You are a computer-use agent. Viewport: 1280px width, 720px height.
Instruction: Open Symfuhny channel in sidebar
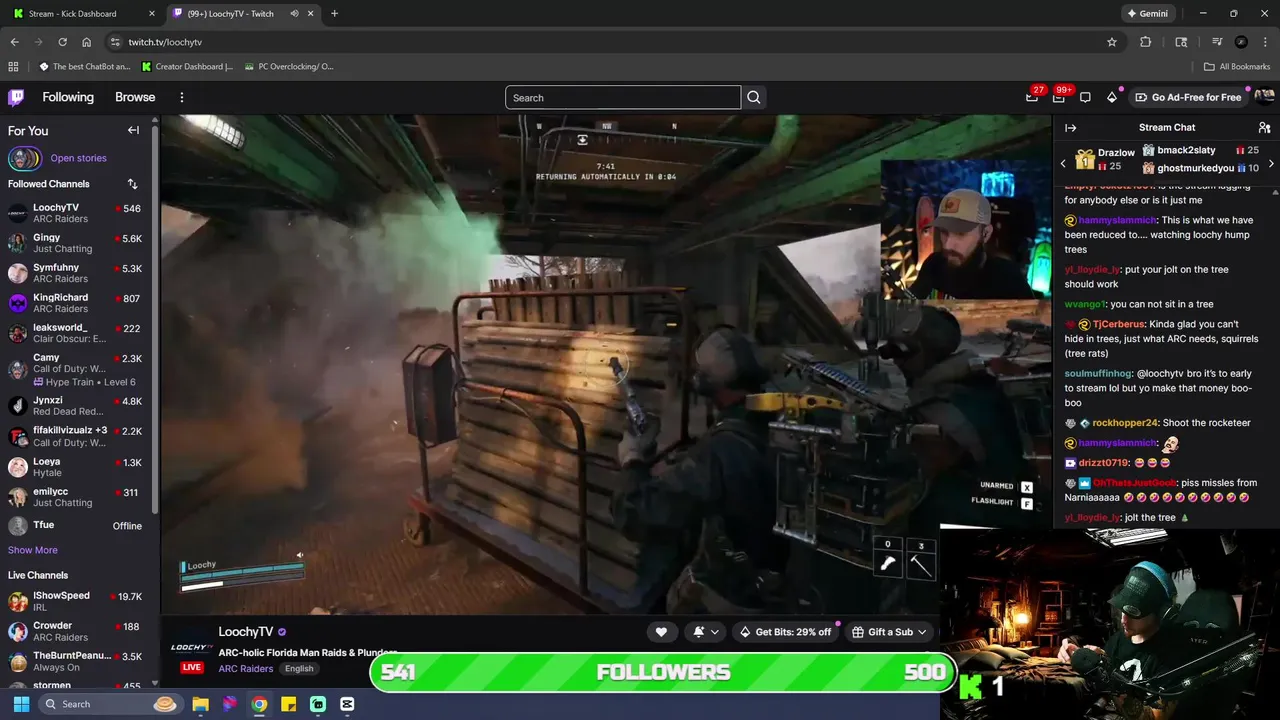coord(75,273)
